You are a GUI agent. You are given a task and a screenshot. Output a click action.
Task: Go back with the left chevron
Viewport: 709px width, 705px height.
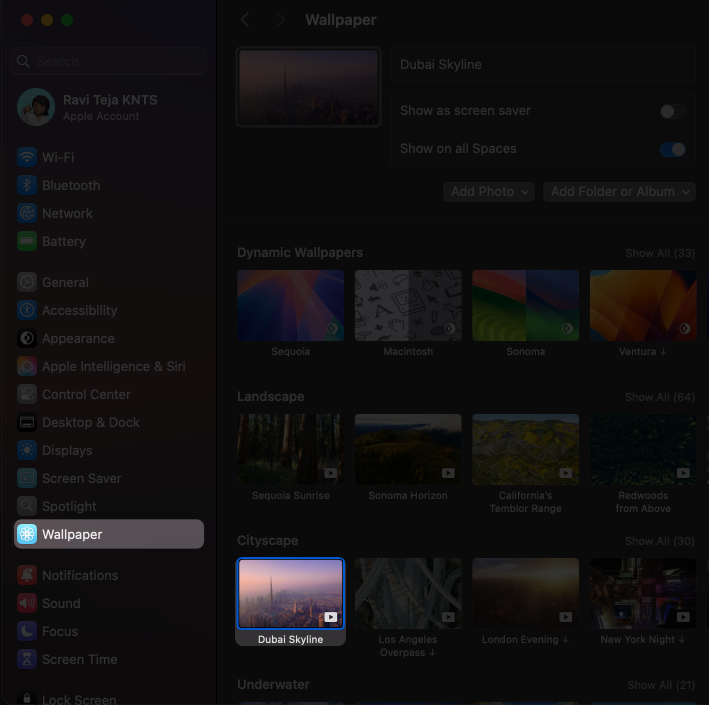(245, 20)
